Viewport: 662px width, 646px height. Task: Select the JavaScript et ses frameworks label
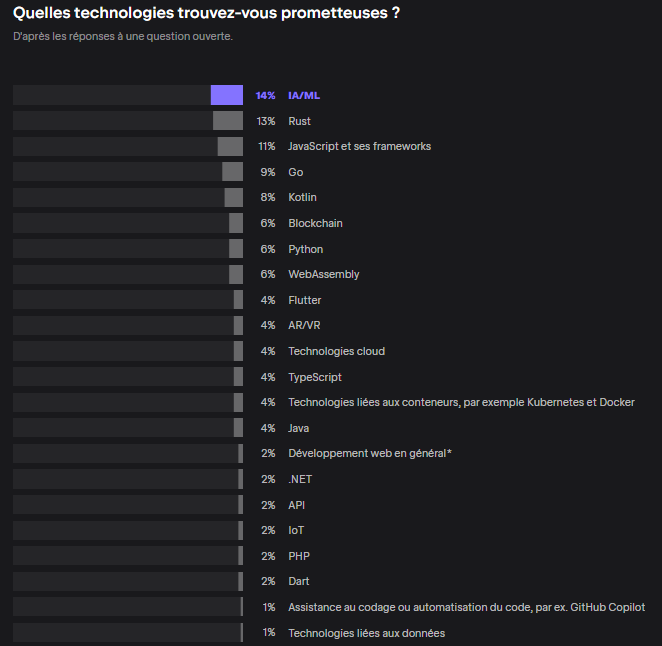359,146
